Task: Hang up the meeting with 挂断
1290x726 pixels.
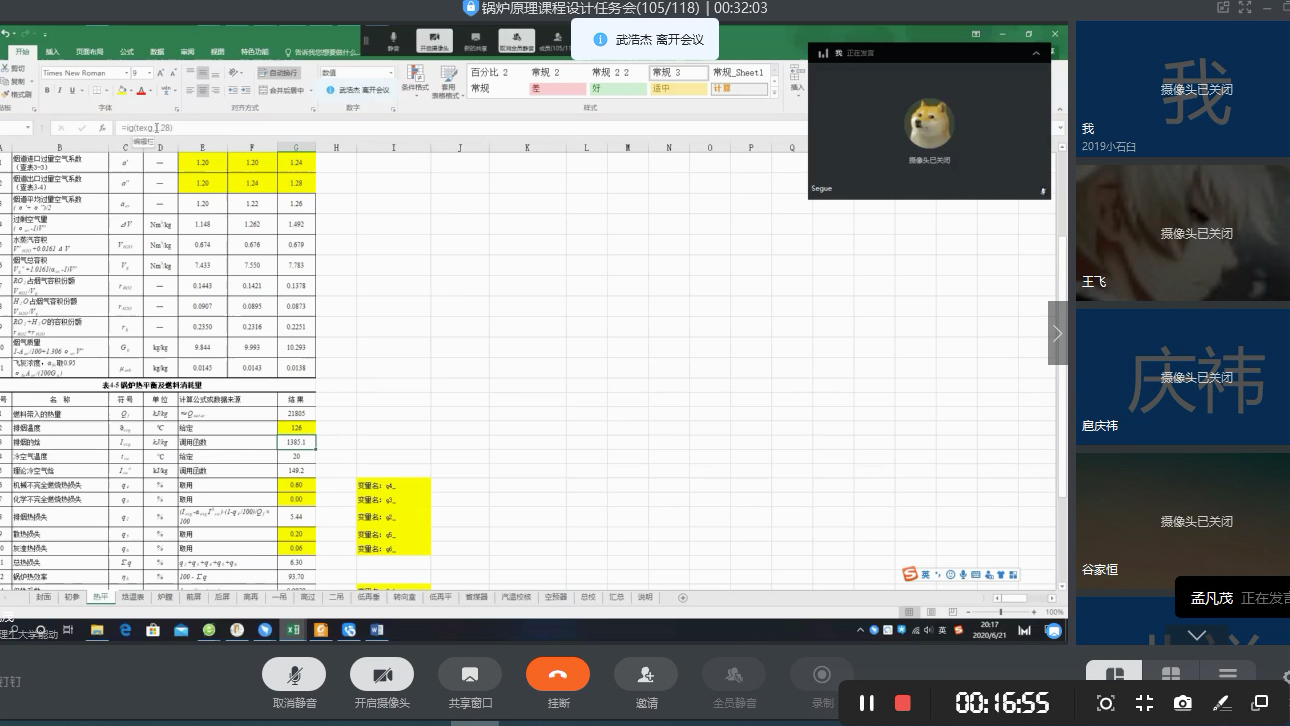Action: click(x=558, y=675)
